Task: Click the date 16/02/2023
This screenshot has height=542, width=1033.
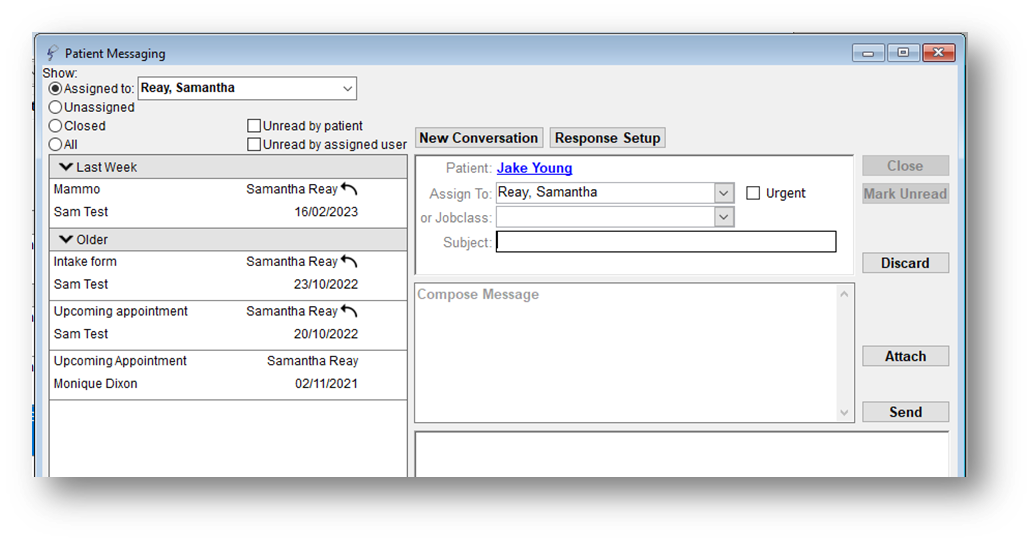Action: 326,212
